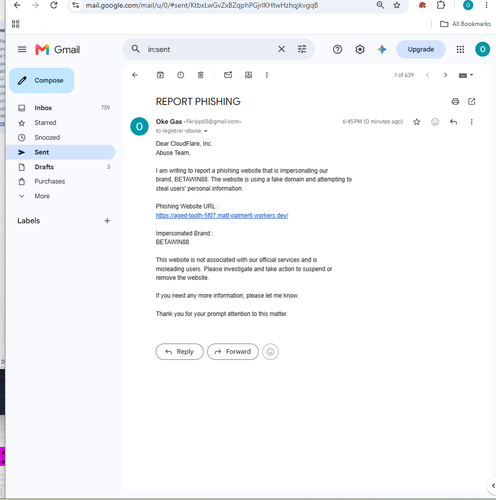Open the Gmail main menu hamburger icon
Image resolution: width=496 pixels, height=500 pixels.
[22, 49]
